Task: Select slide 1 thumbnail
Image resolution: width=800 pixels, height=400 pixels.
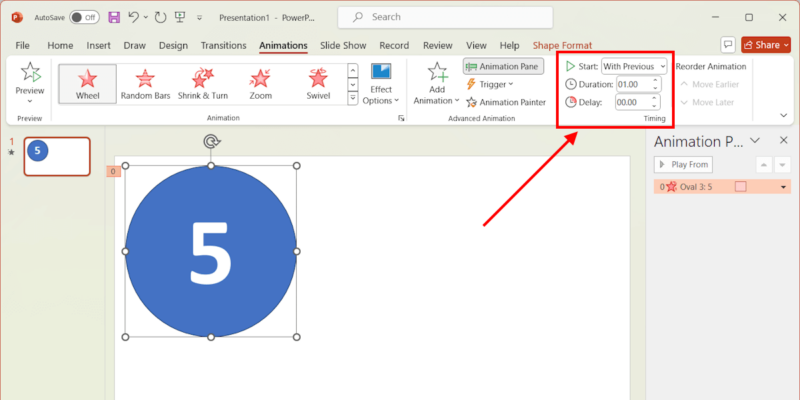Action: 57,157
